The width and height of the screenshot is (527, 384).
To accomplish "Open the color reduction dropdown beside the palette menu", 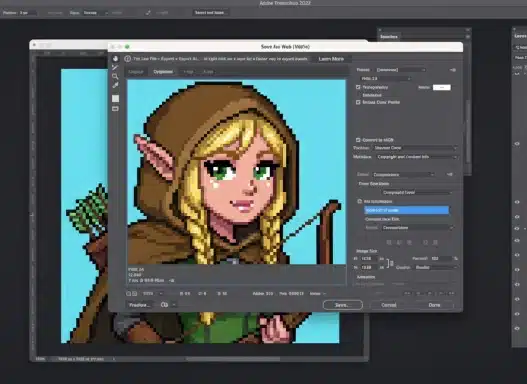I will [403, 174].
